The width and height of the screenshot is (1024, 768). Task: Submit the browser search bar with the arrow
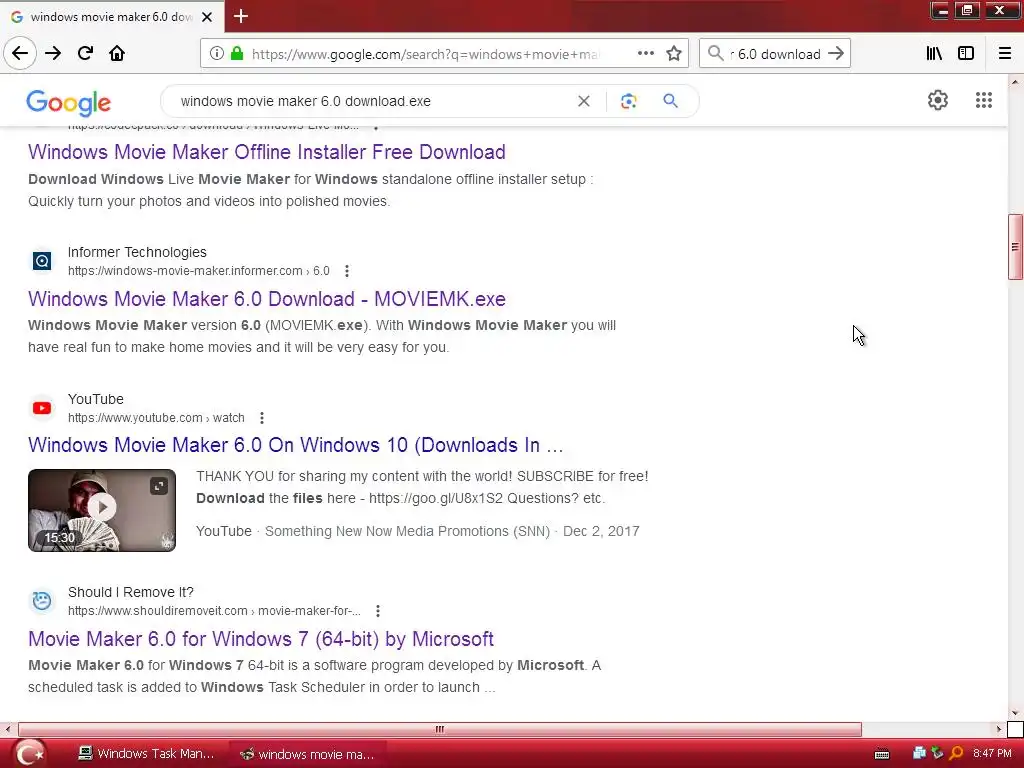[836, 54]
